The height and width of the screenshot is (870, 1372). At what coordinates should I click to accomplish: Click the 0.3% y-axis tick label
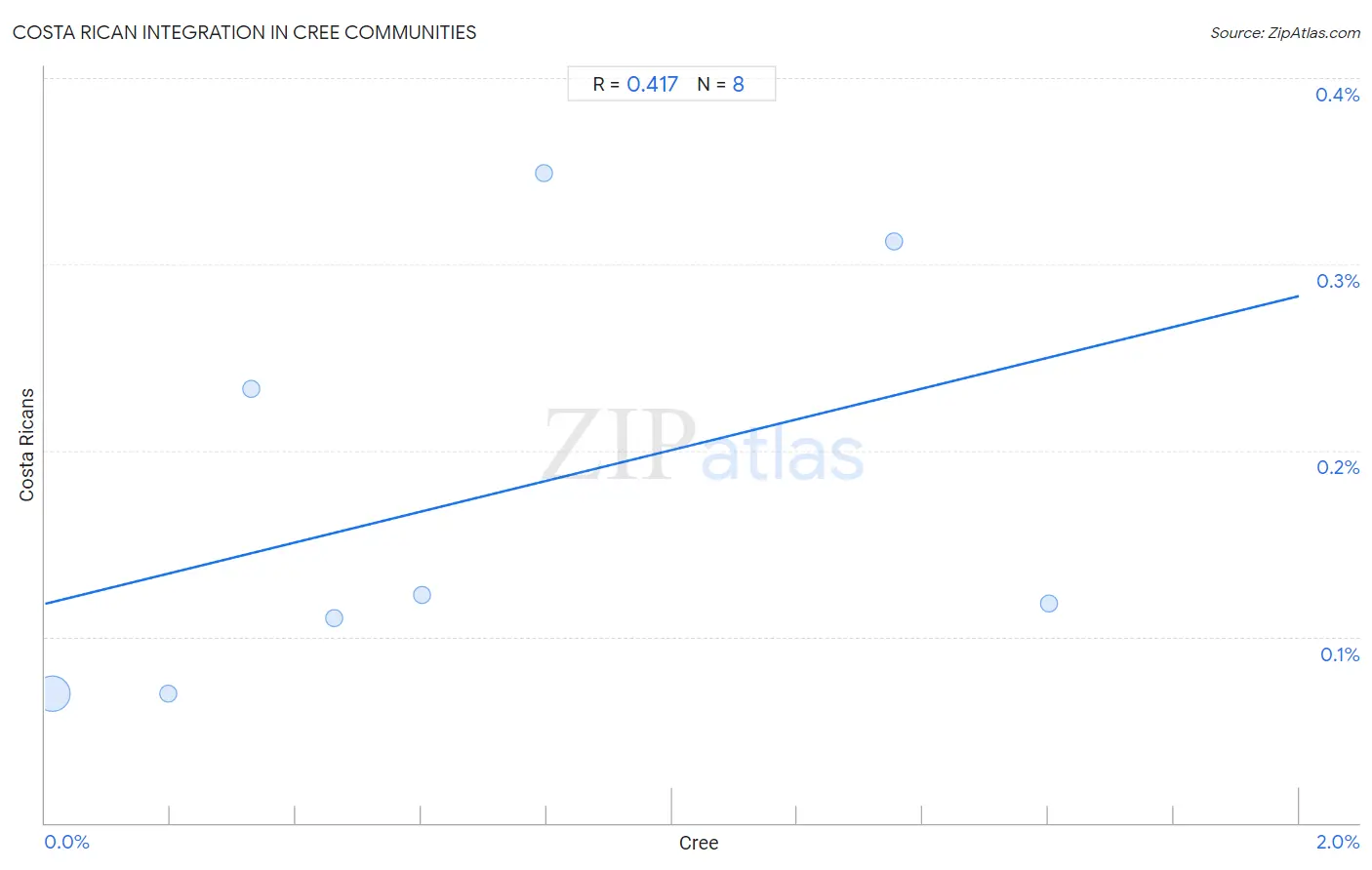click(x=1338, y=281)
